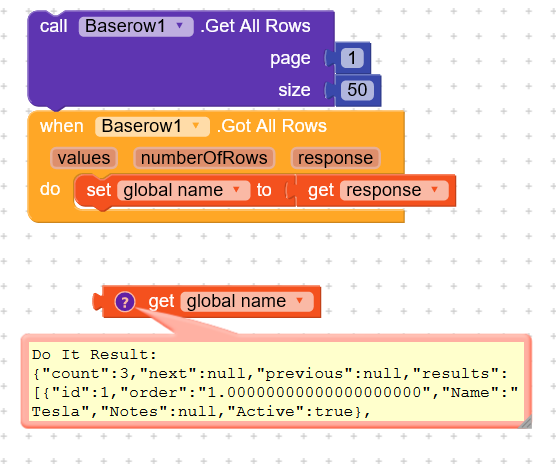Click the 'get' word on the get response block

pos(321,191)
